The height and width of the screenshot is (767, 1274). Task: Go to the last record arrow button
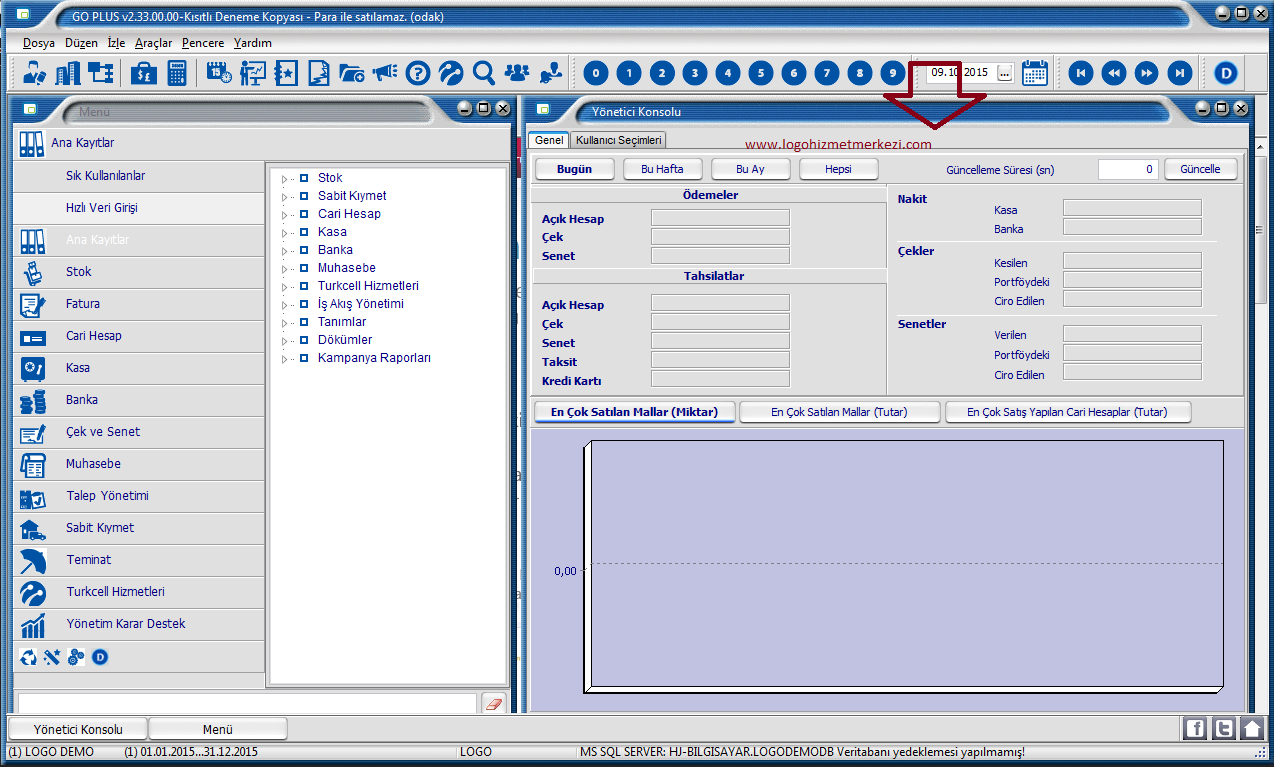click(x=1180, y=72)
